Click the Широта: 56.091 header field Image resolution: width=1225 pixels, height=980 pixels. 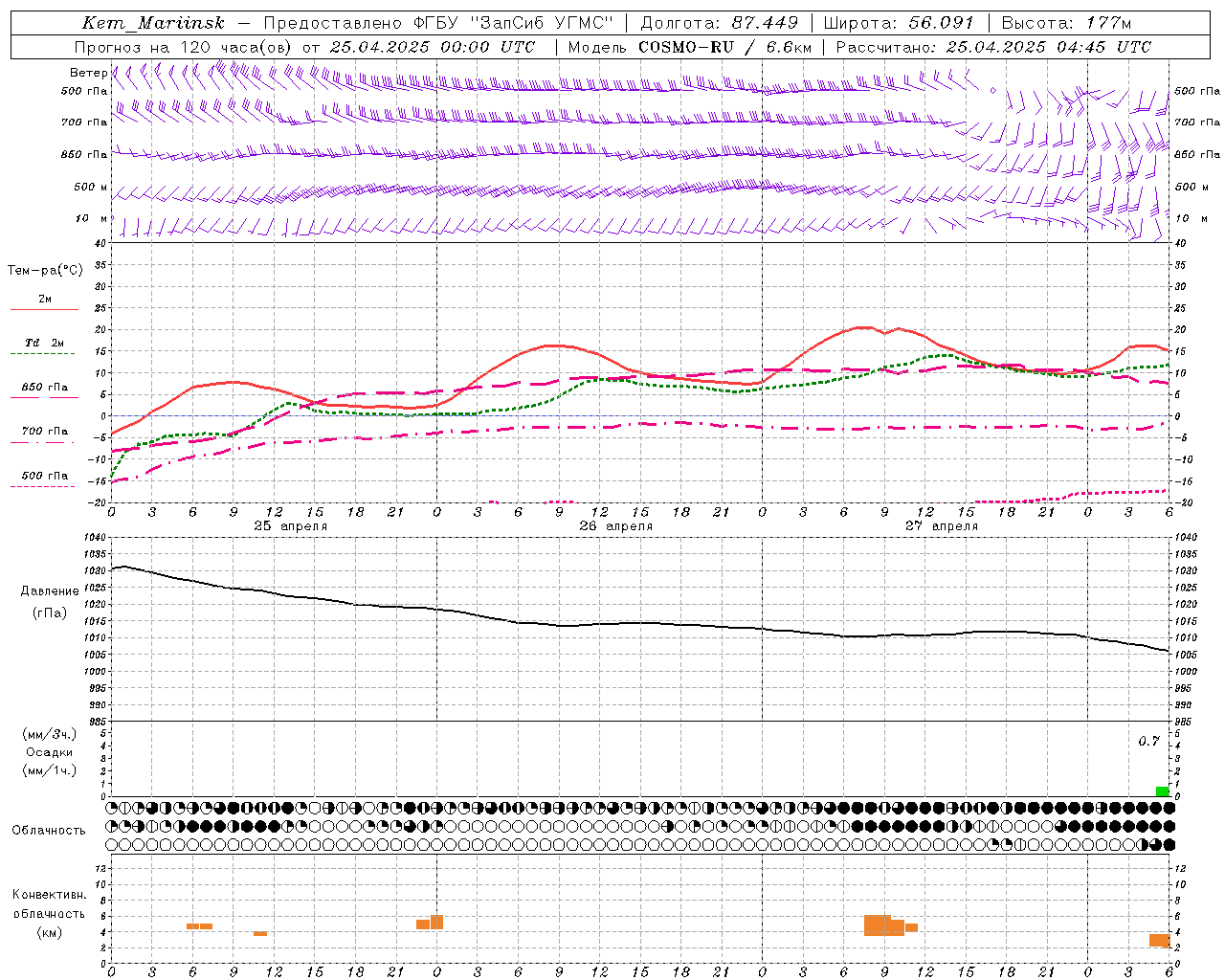coord(899,23)
